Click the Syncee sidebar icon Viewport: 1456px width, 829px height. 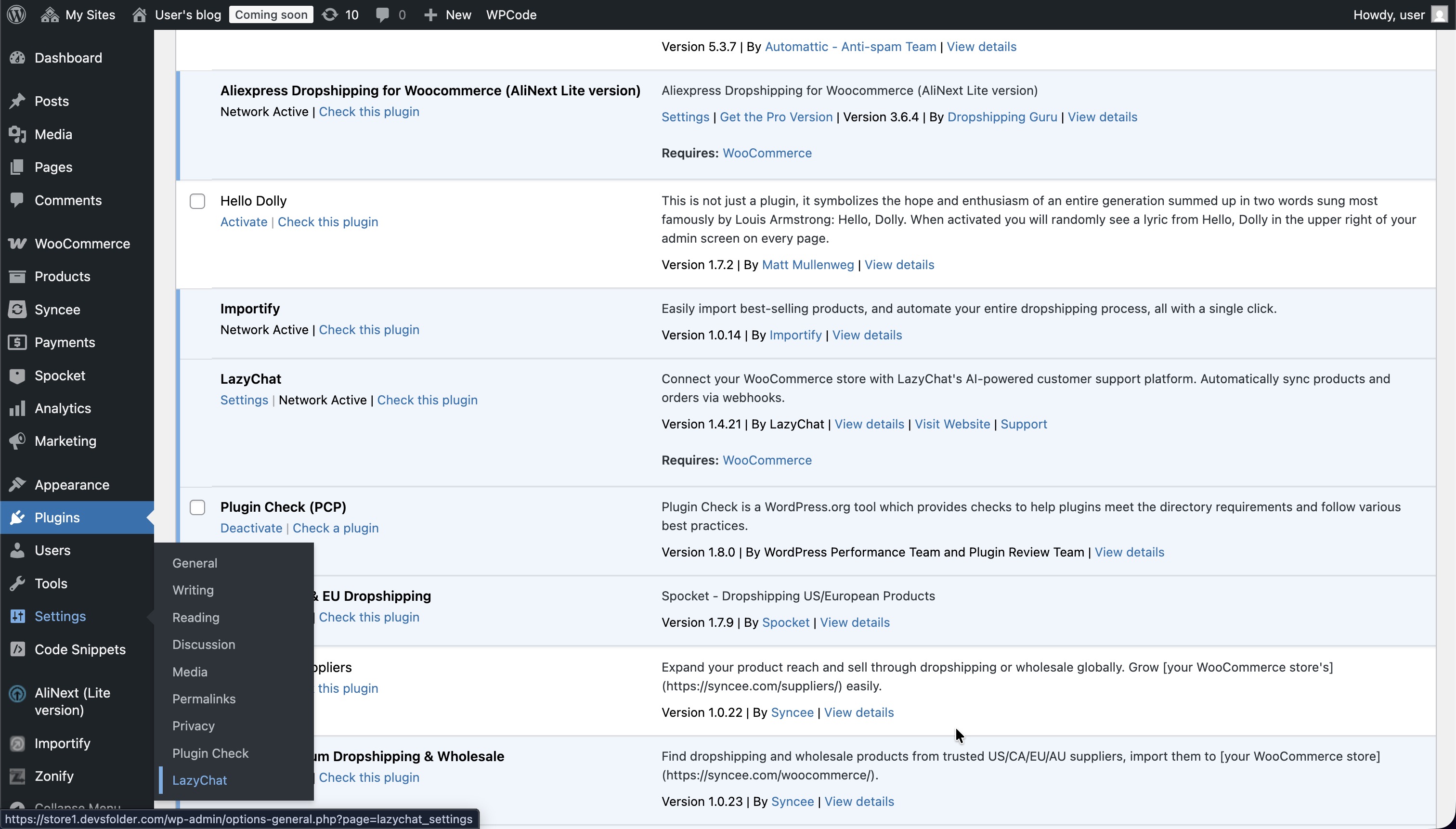click(18, 309)
